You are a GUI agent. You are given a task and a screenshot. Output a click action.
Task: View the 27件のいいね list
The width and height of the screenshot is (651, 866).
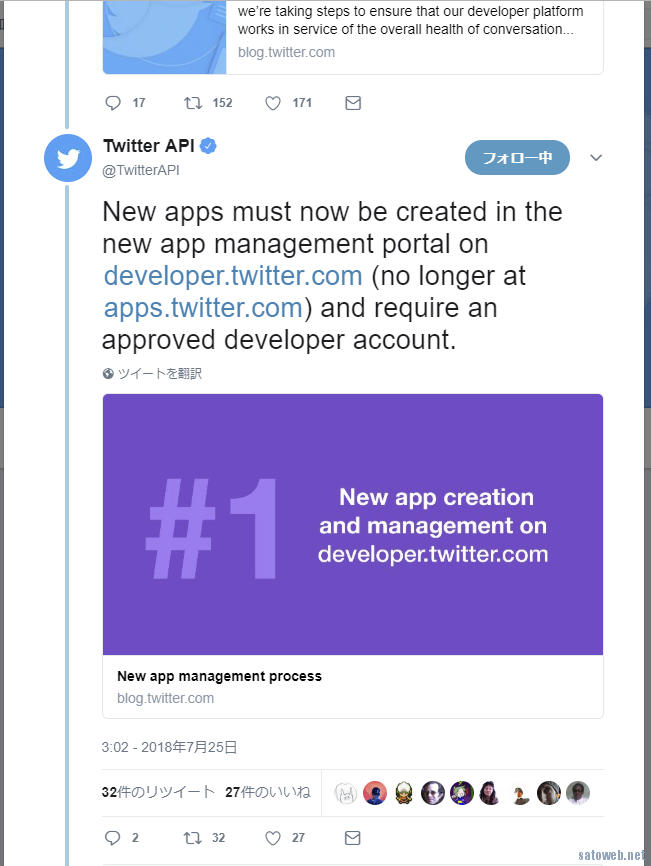coord(268,792)
